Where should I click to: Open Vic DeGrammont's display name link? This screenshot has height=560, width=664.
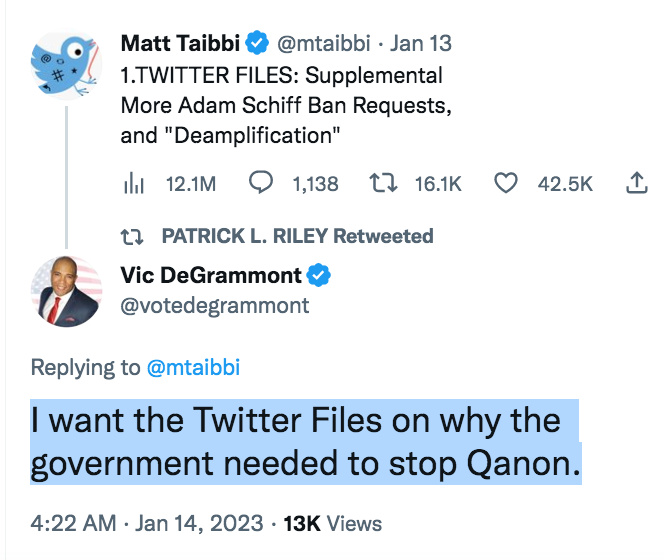tap(209, 275)
